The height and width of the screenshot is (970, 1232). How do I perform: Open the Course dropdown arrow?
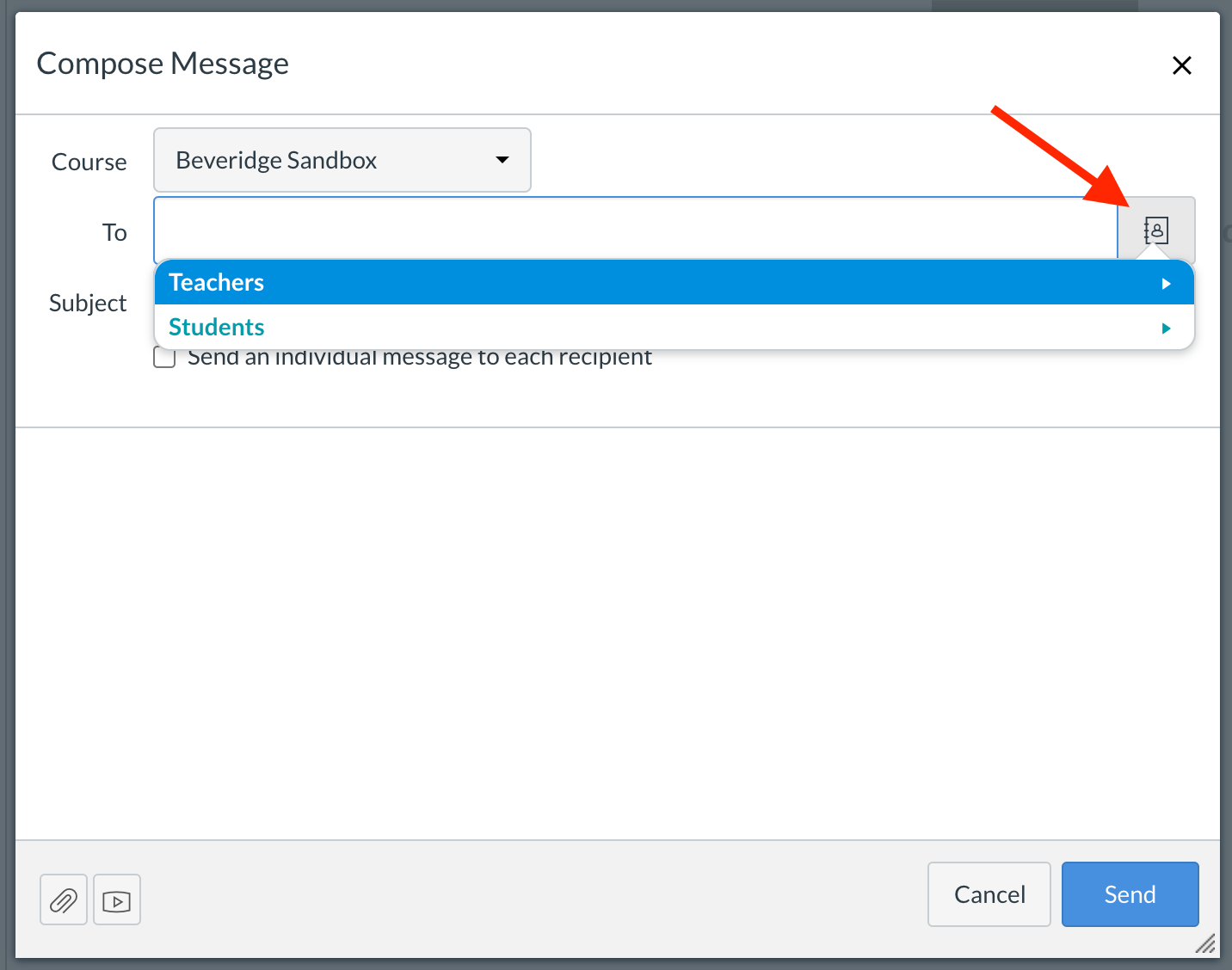click(x=502, y=160)
